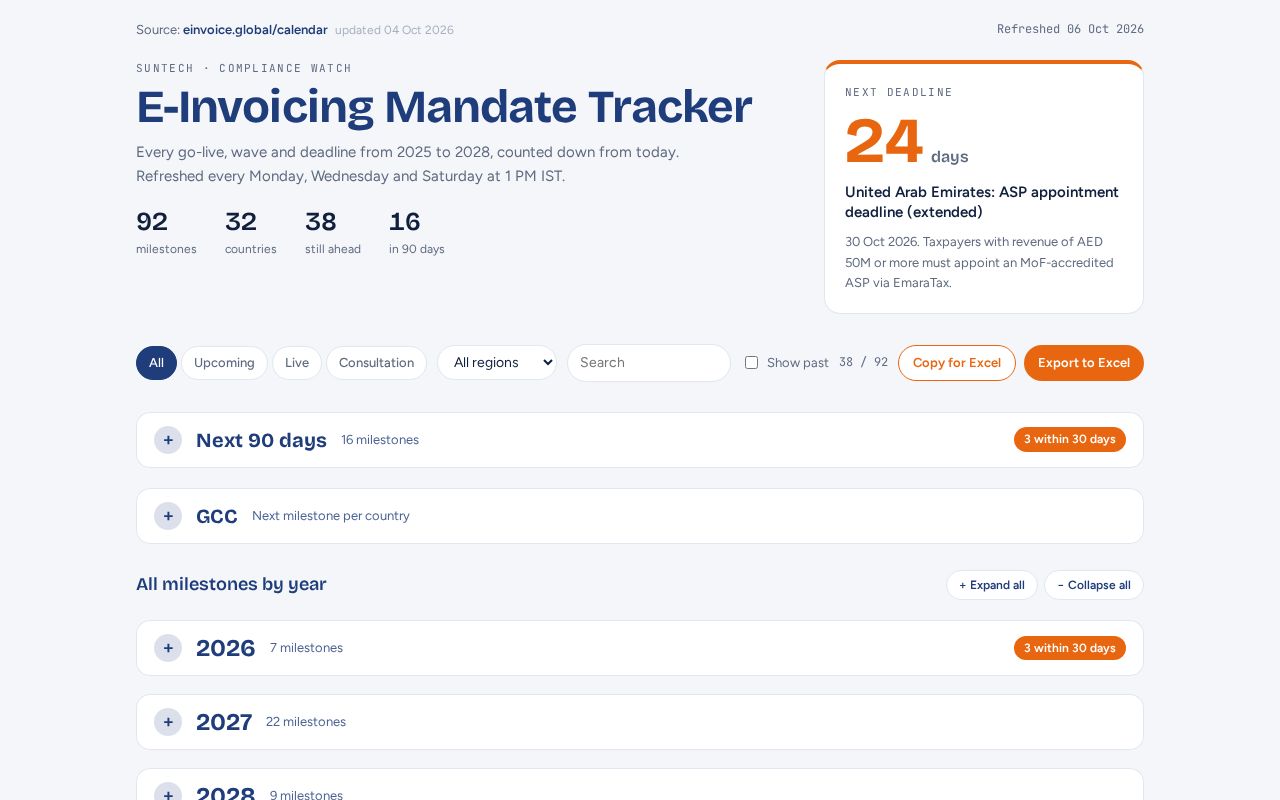This screenshot has width=1280, height=800.
Task: Click the '16' in 90 days count
Action: [405, 221]
